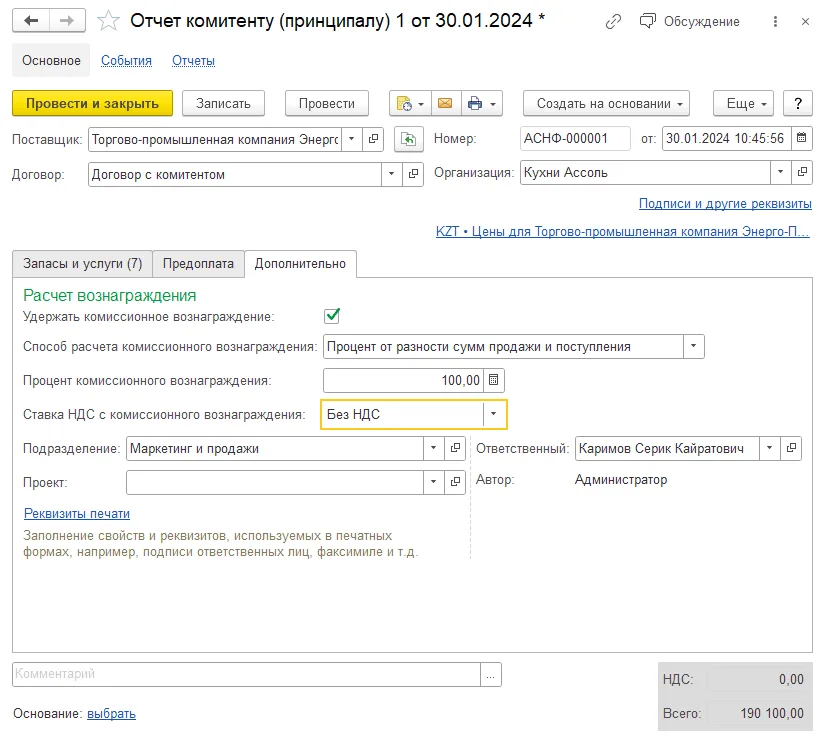Expand Ставка НДС dropdown arrow
This screenshot has width=822, height=737.
click(493, 414)
